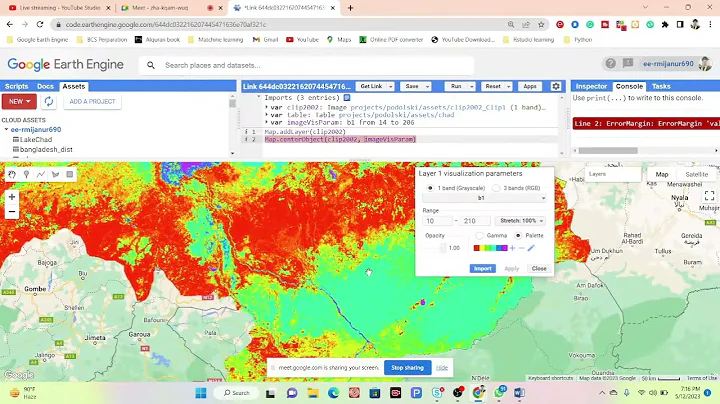Select the add marker drawing tool

[x=27, y=174]
